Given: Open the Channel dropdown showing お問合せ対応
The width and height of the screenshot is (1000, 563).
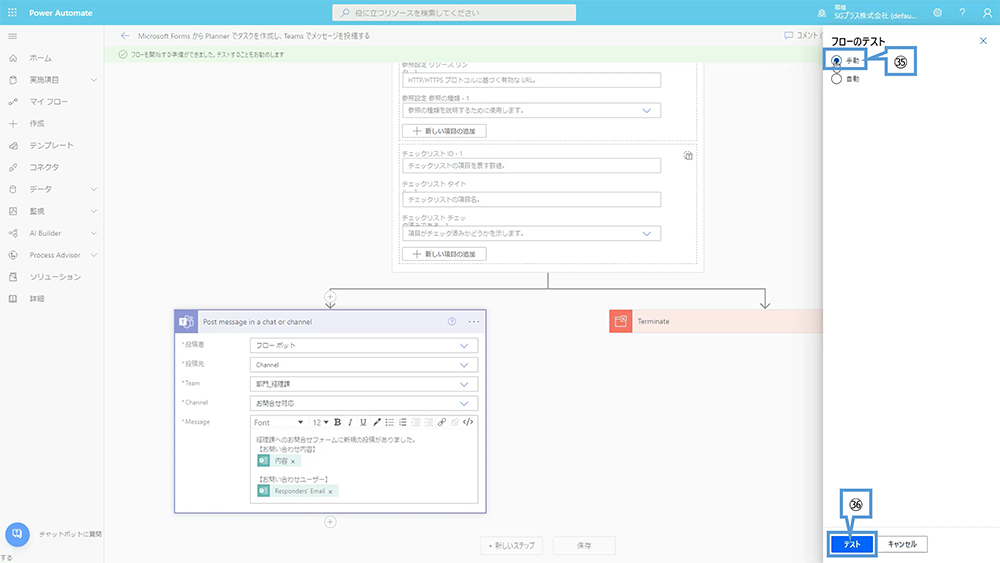Looking at the screenshot, I should tap(364, 404).
